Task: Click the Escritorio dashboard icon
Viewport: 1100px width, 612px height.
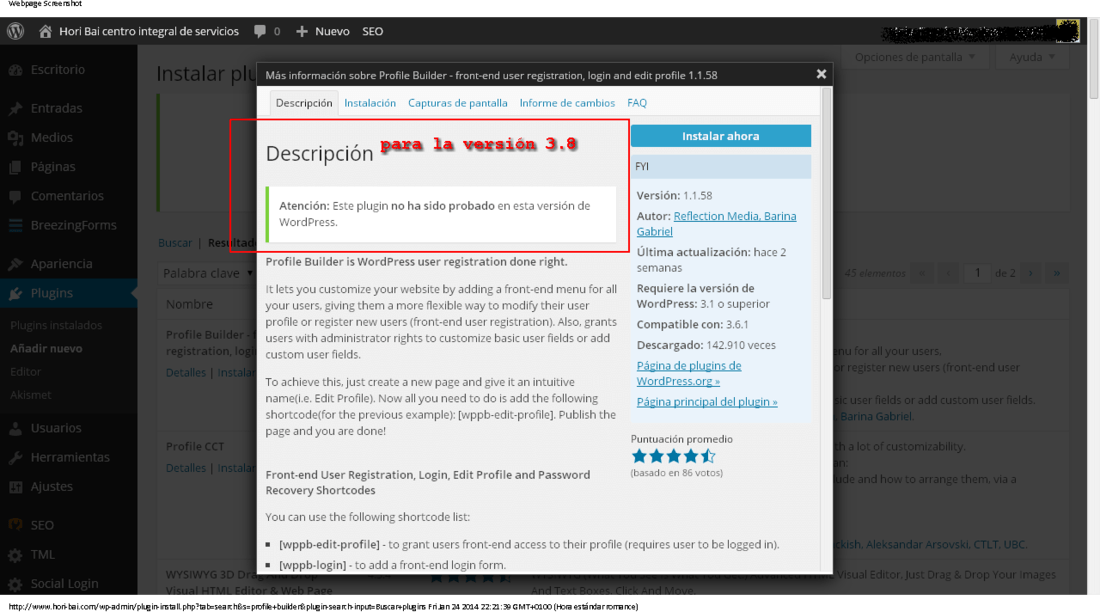Action: 15,69
